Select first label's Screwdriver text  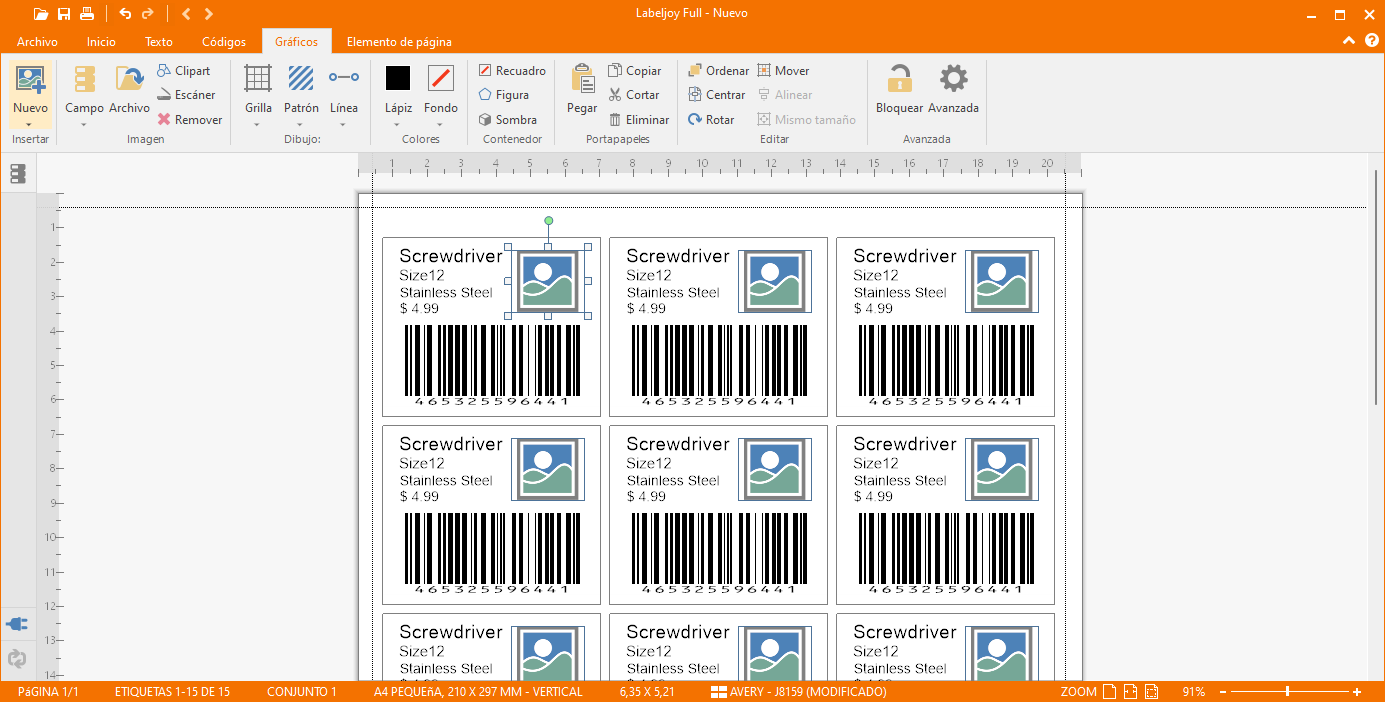coord(451,256)
